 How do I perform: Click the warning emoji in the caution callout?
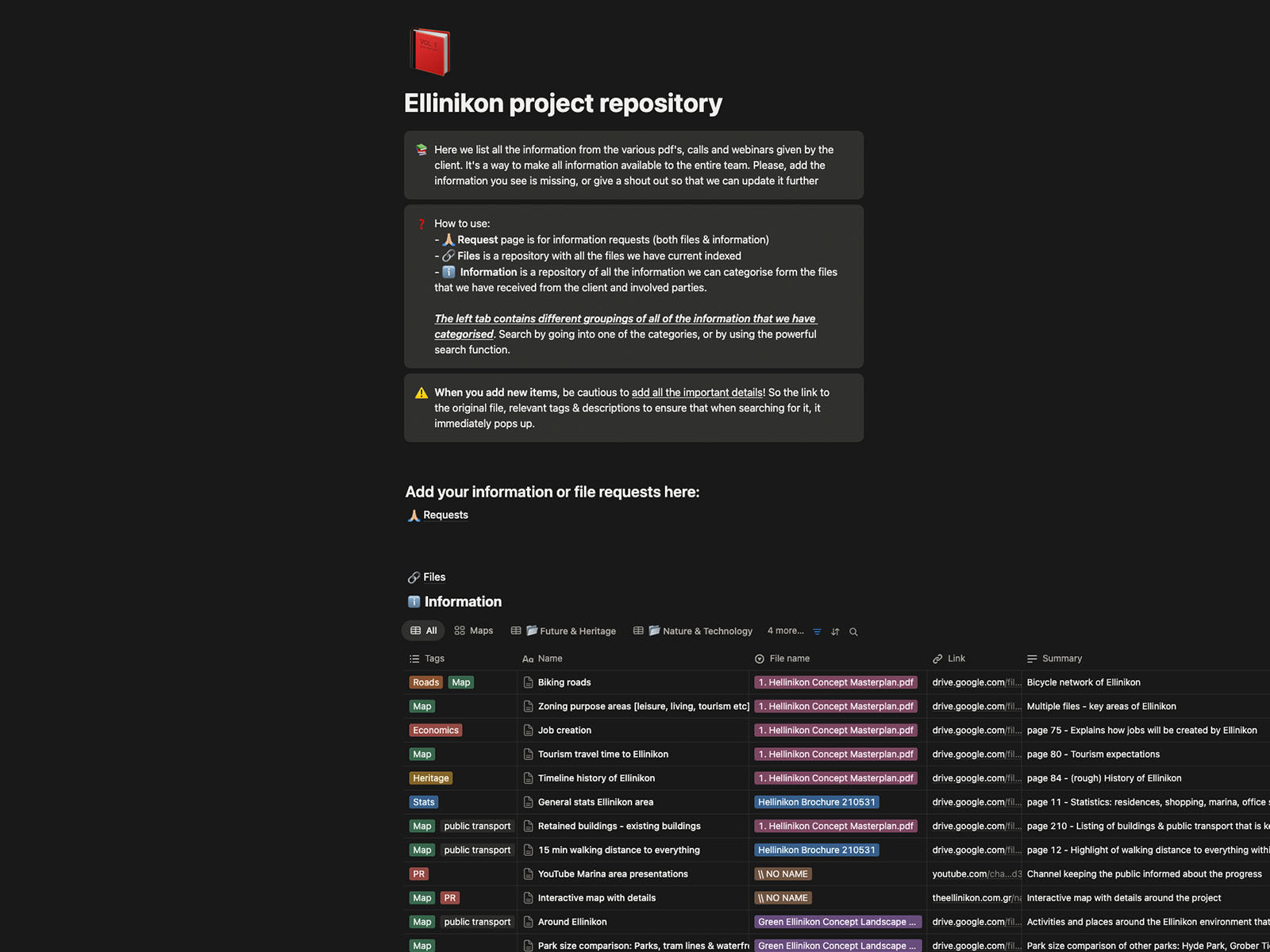(421, 392)
